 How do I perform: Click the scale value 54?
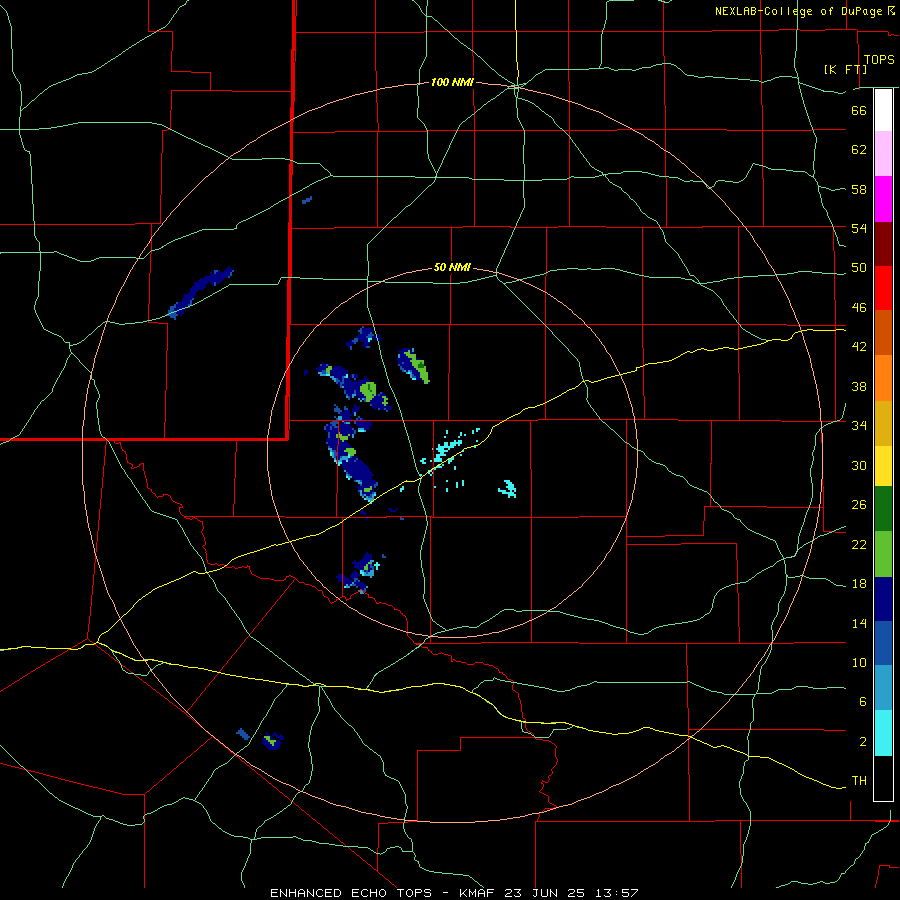point(859,228)
